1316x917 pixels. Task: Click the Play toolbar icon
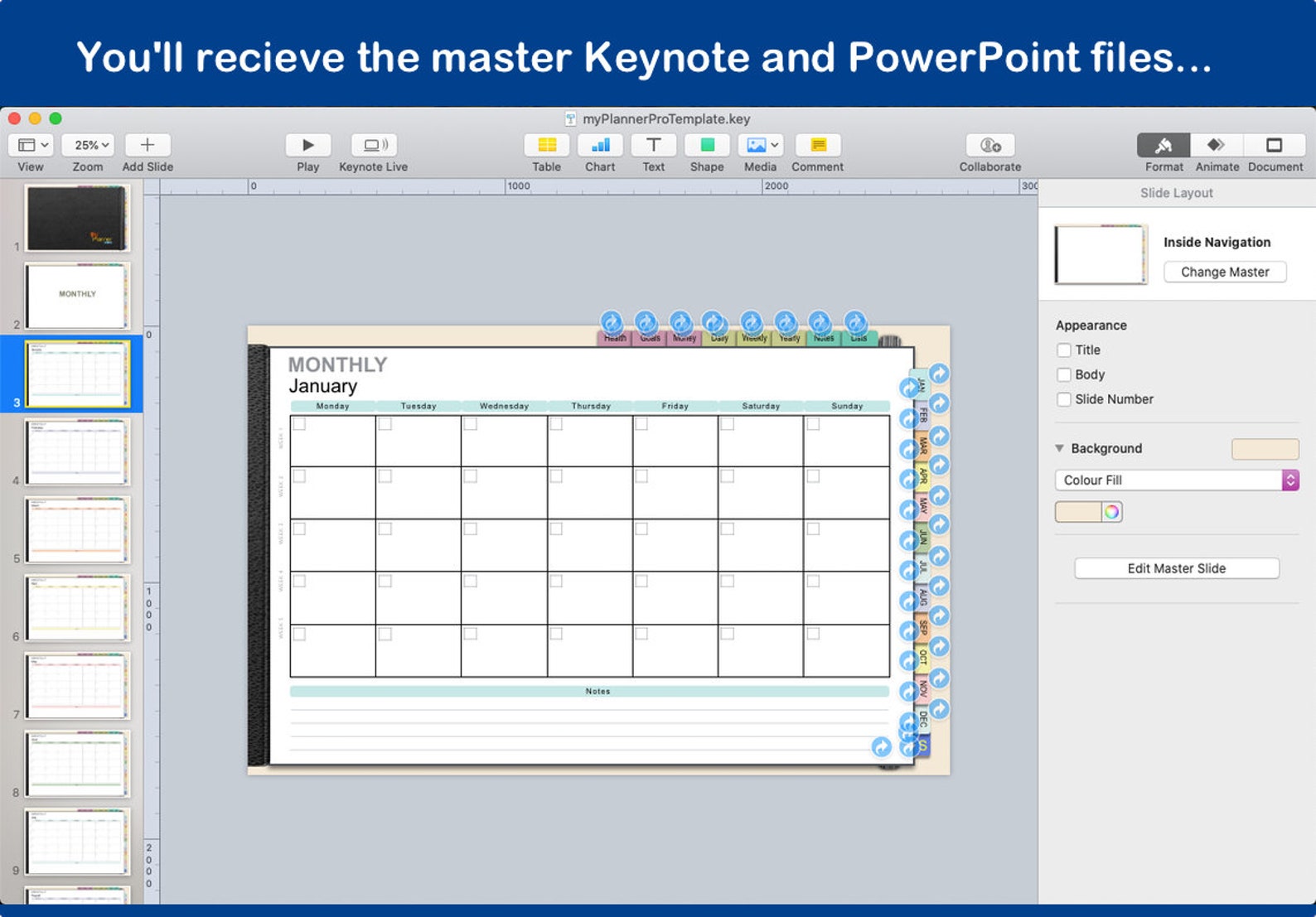(x=308, y=145)
